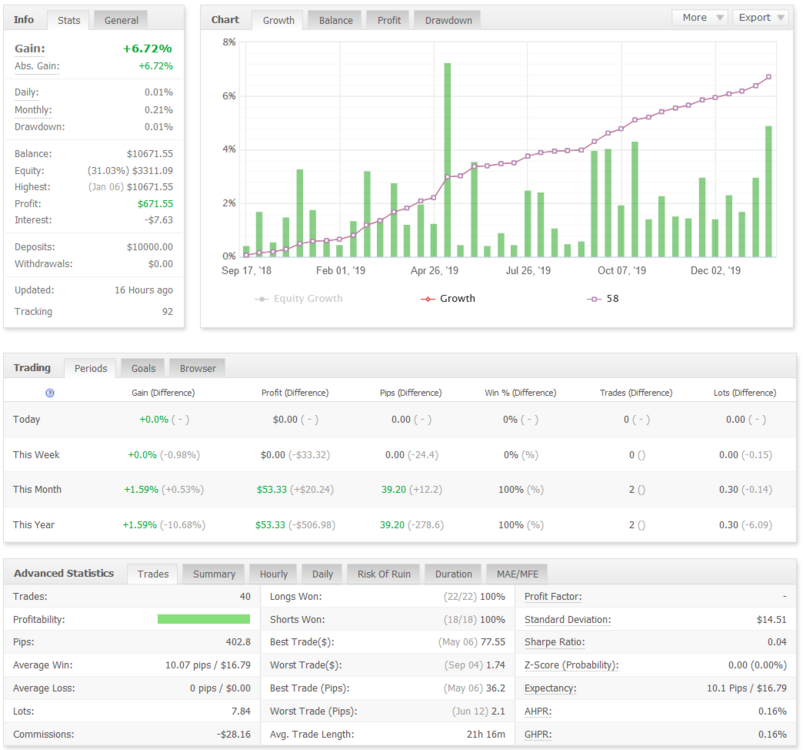Viewport: 803px width, 750px height.
Task: Click the Lots (Difference) column header
Action: tap(745, 393)
